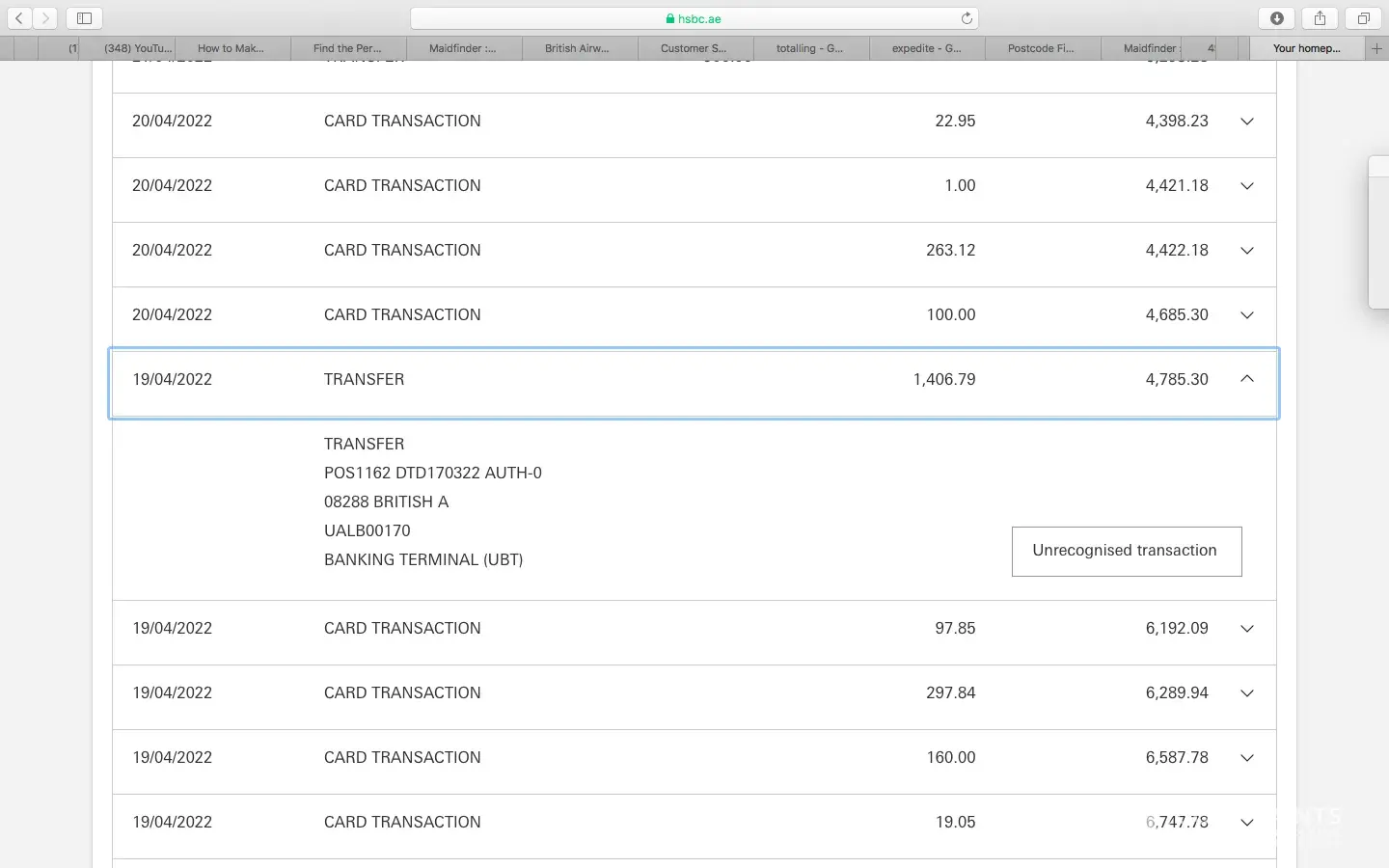Click the Share icon in toolbar

1320,18
